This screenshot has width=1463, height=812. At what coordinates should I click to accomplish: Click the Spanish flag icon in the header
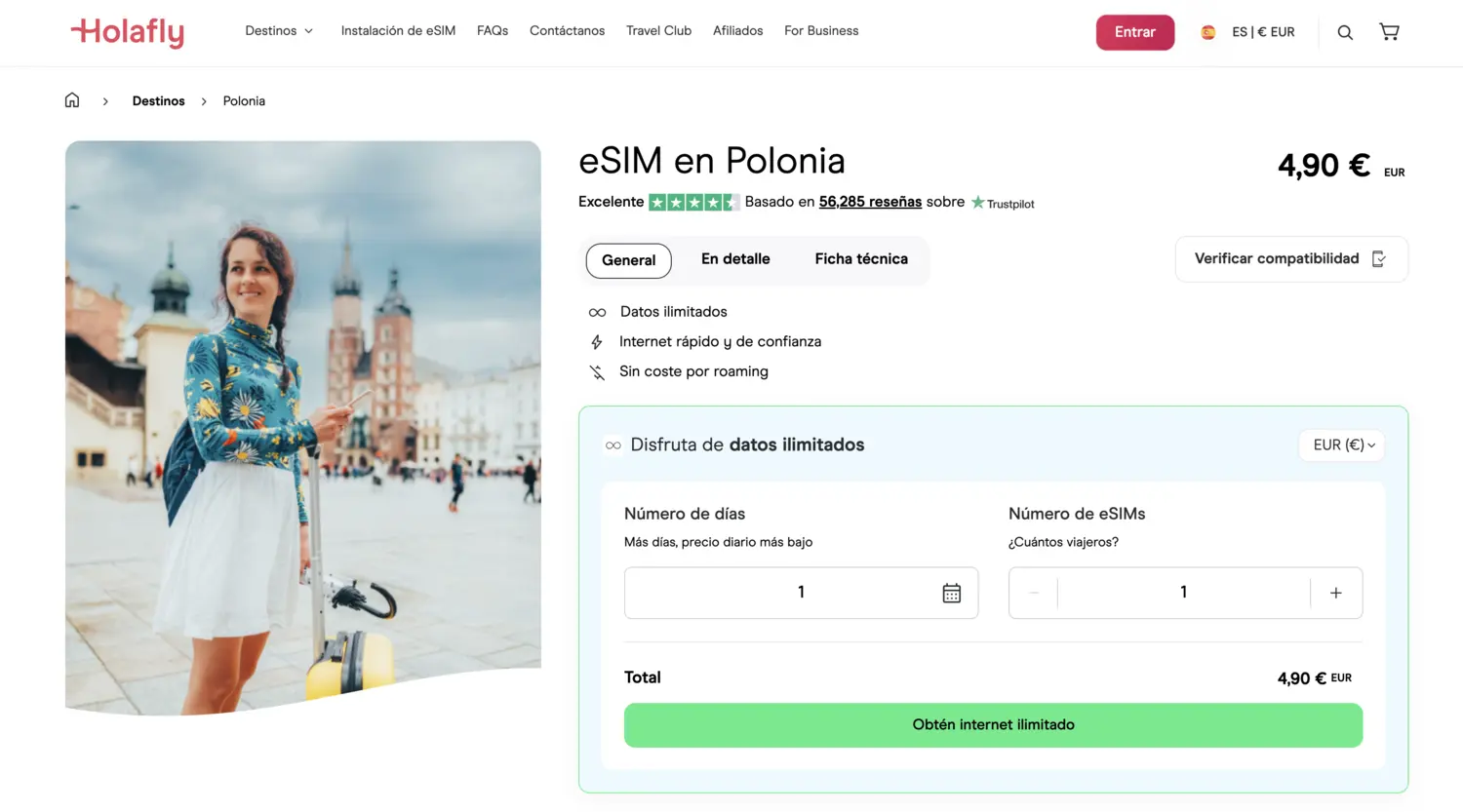pyautogui.click(x=1208, y=31)
